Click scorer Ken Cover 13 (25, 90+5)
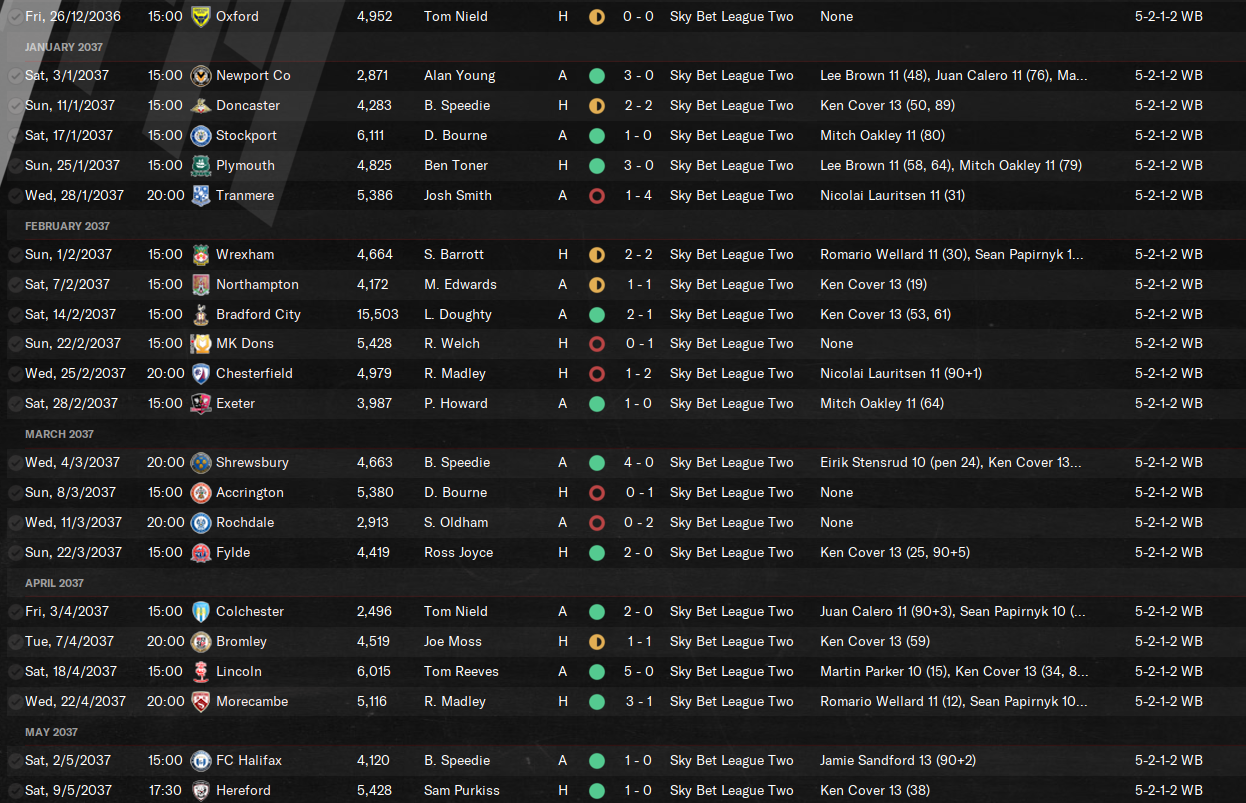The width and height of the screenshot is (1246, 803). tap(895, 553)
